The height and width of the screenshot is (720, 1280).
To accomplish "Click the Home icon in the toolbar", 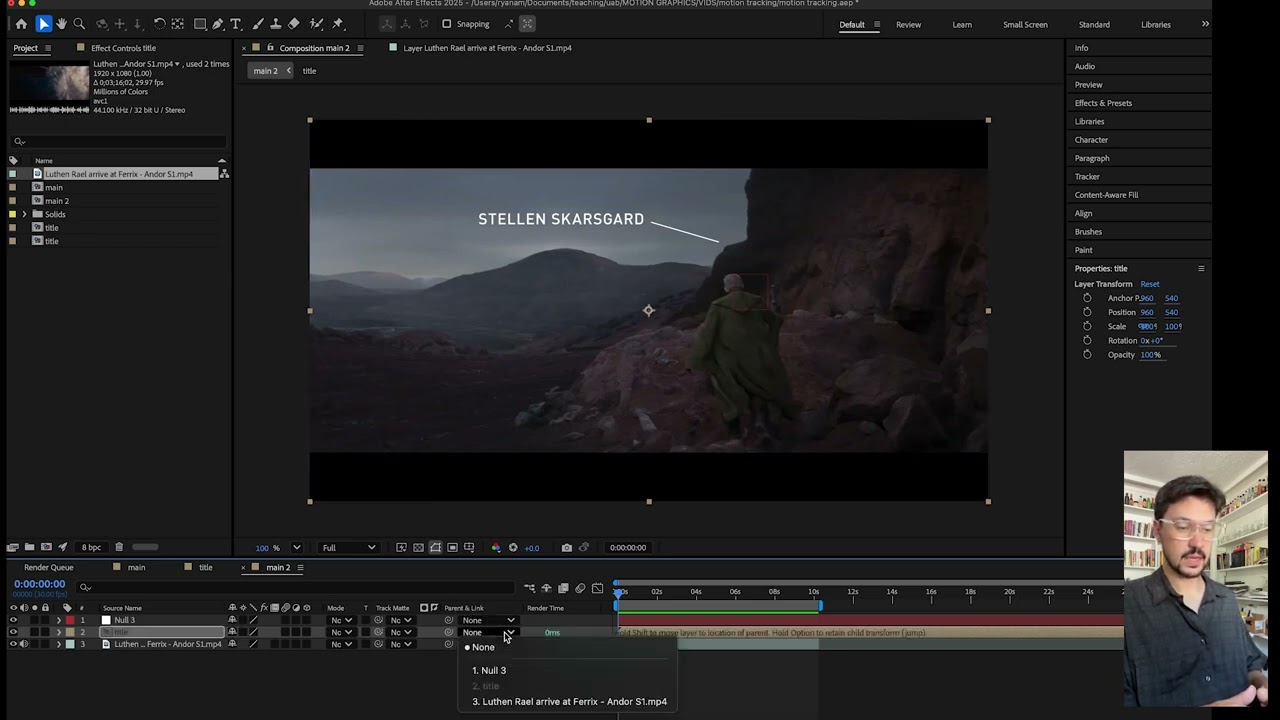I will point(21,24).
